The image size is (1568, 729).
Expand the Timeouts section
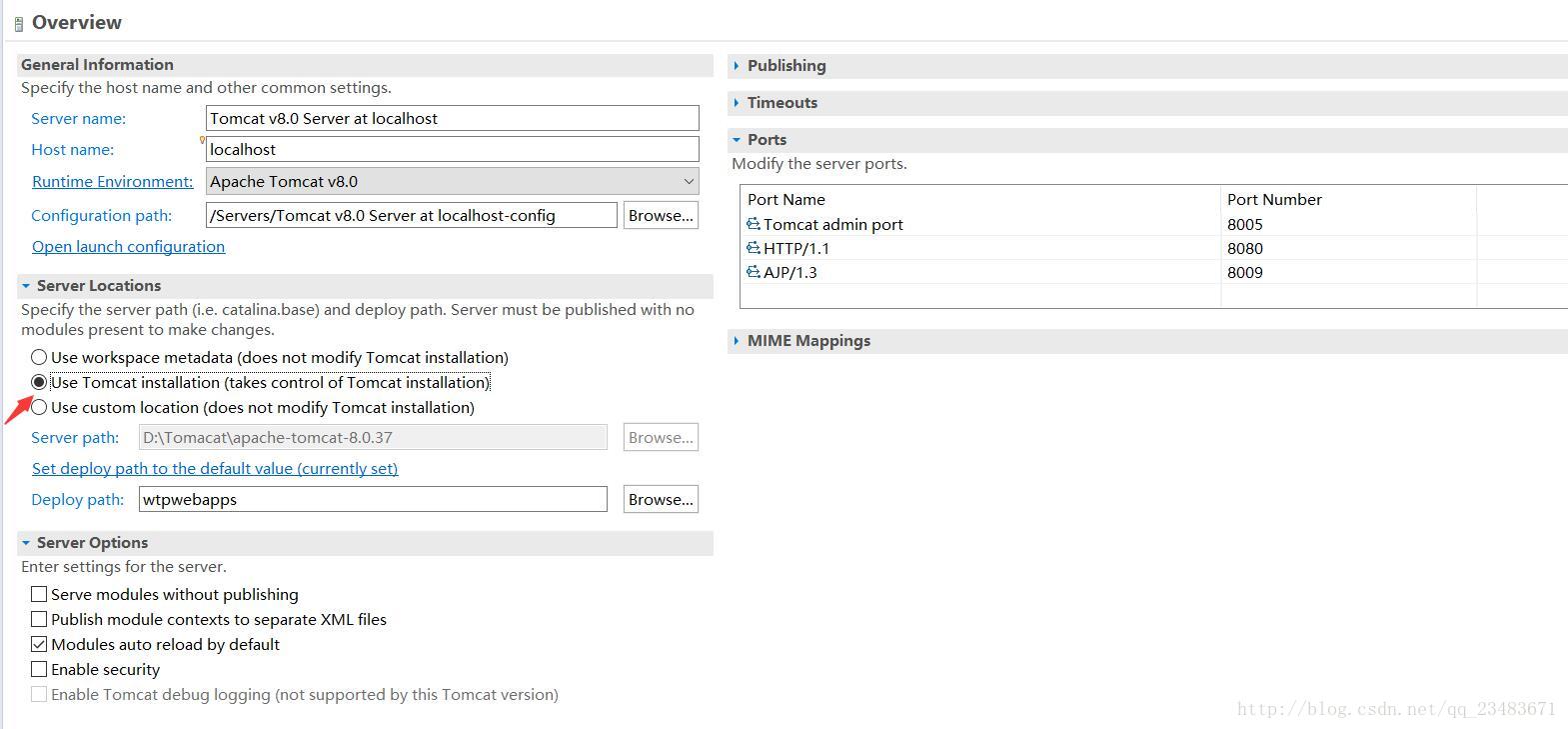[x=737, y=102]
